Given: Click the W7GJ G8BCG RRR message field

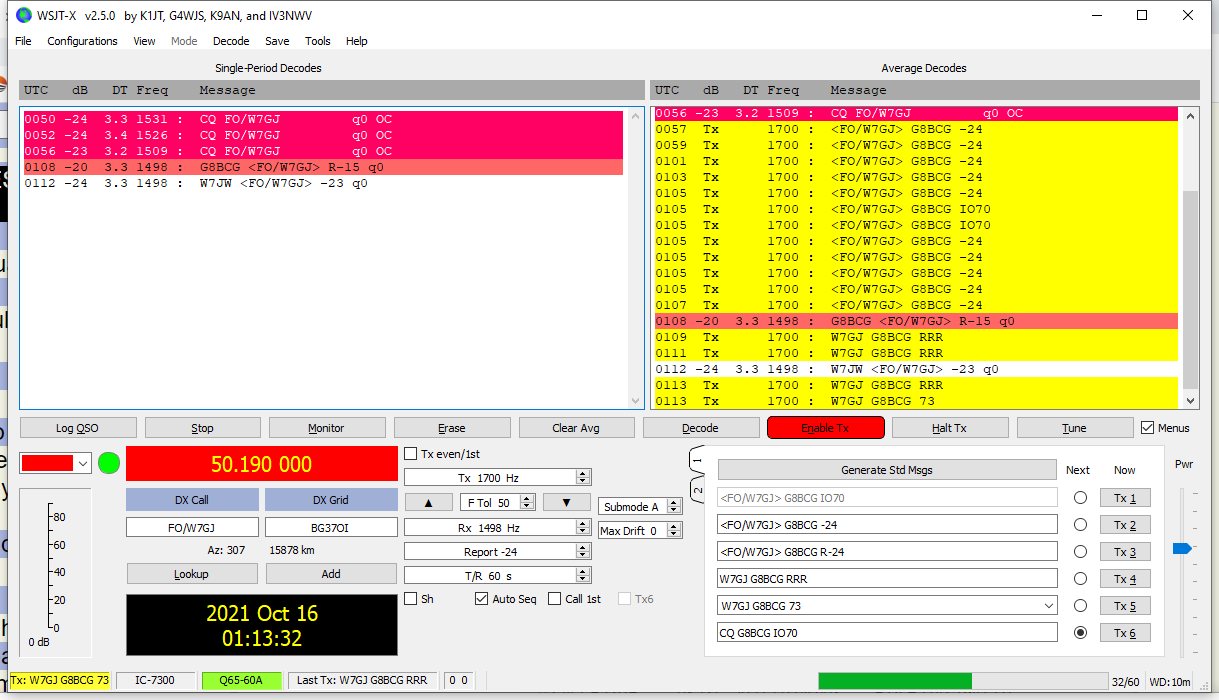Looking at the screenshot, I should click(x=887, y=579).
